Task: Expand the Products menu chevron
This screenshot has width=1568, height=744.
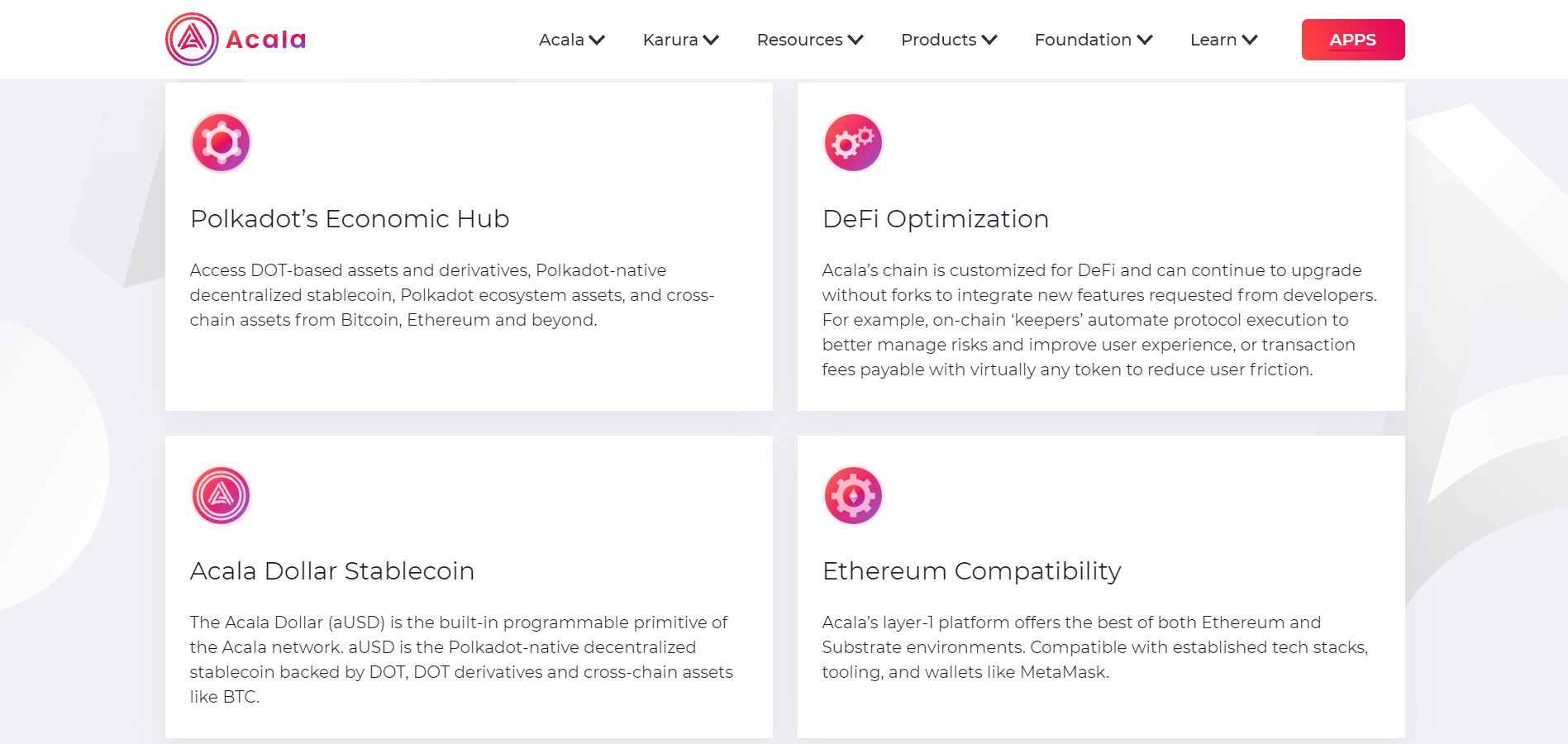Action: [x=989, y=40]
